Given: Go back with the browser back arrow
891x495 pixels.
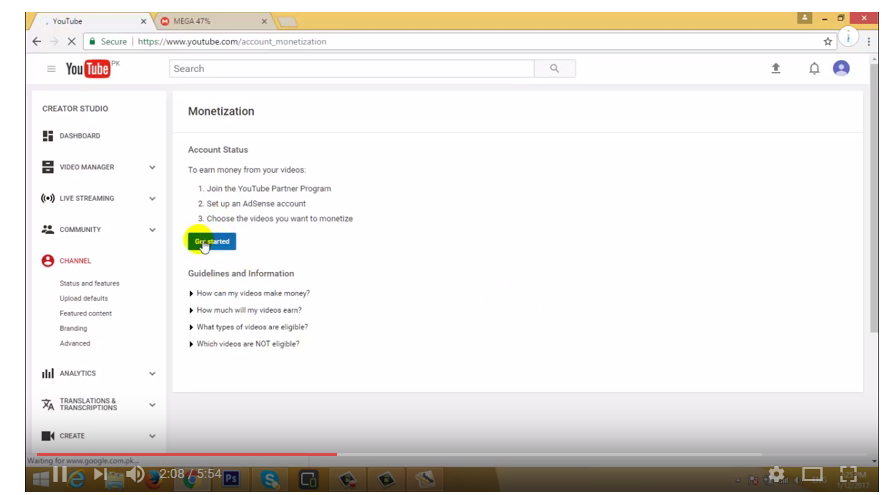Looking at the screenshot, I should point(37,41).
